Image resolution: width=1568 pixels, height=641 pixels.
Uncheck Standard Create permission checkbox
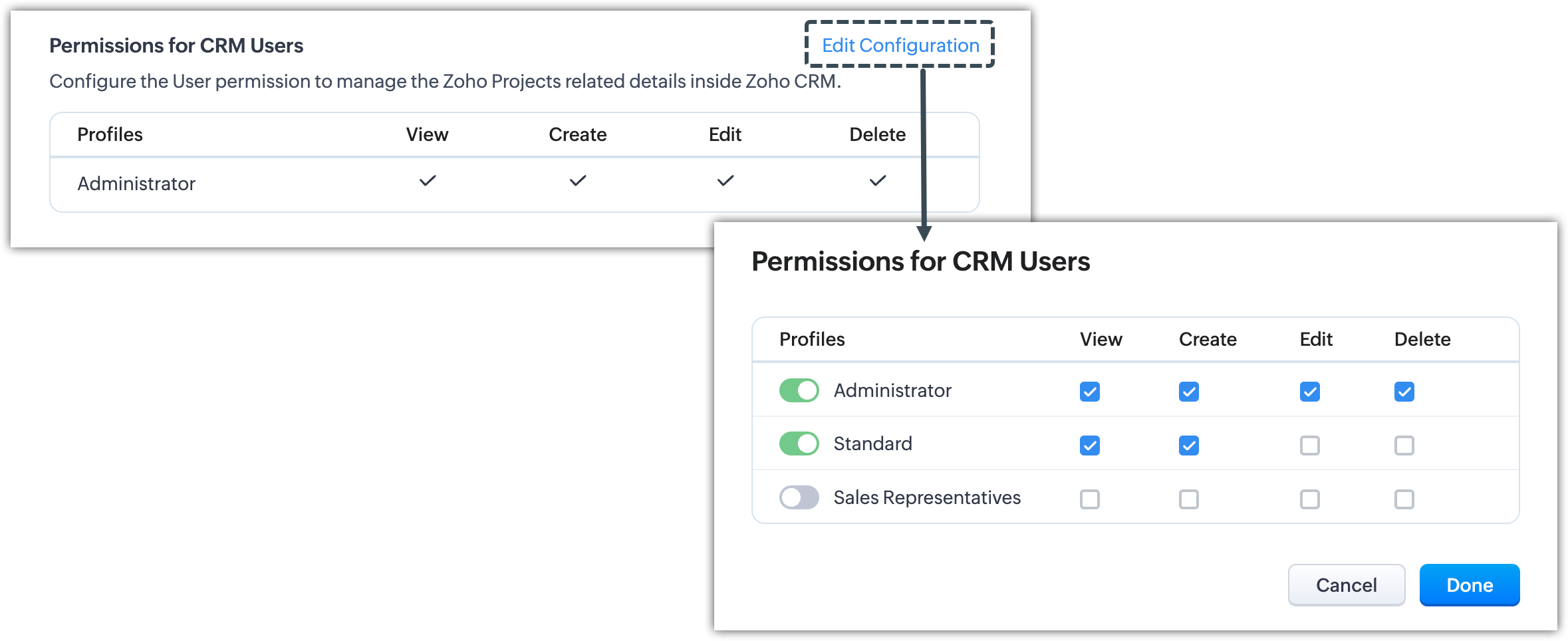pos(1188,445)
